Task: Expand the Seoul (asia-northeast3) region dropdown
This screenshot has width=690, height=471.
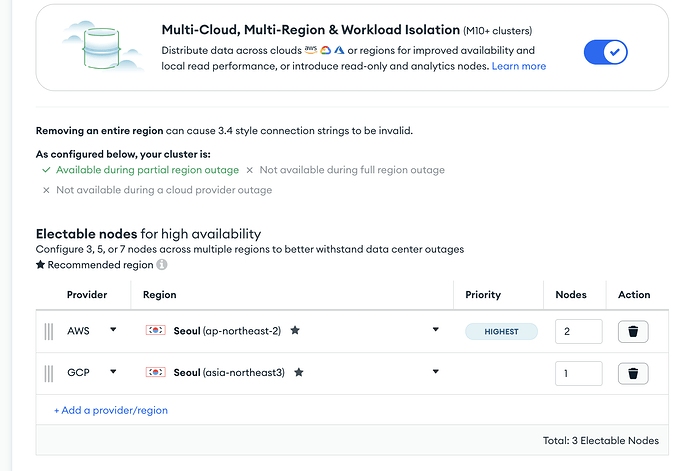Action: 436,372
